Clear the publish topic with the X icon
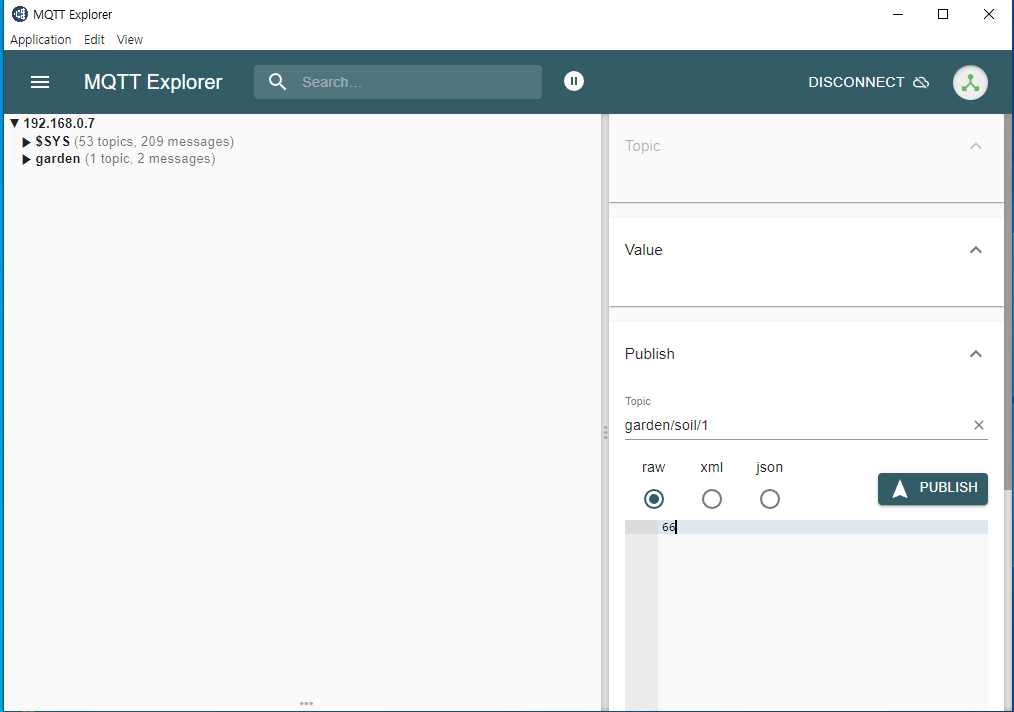 click(978, 425)
